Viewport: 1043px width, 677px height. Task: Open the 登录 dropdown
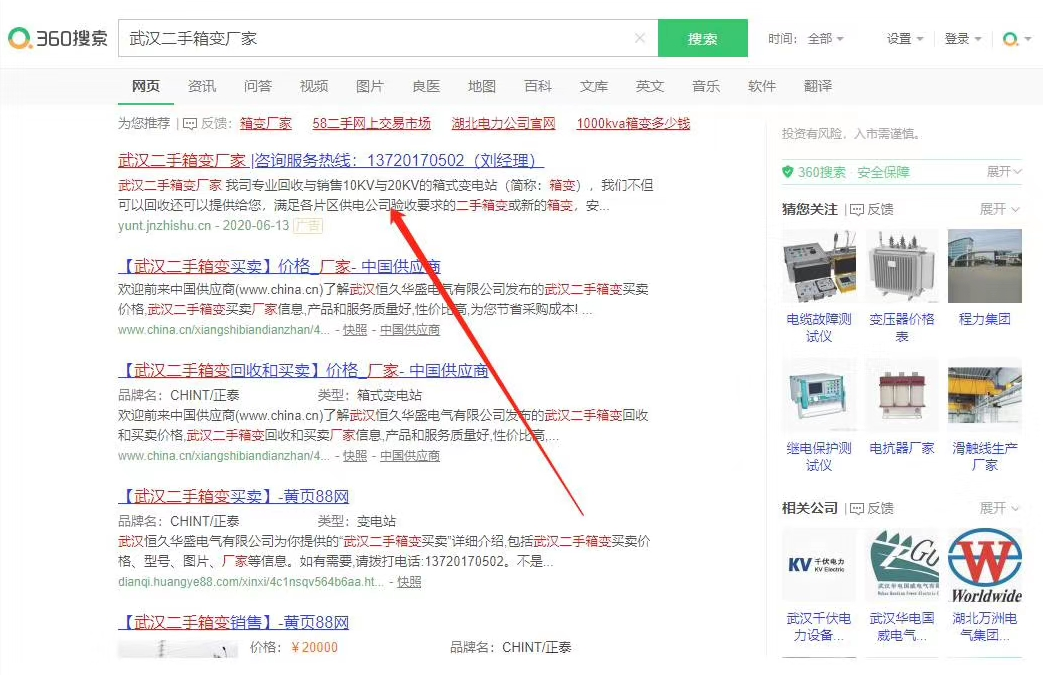963,39
